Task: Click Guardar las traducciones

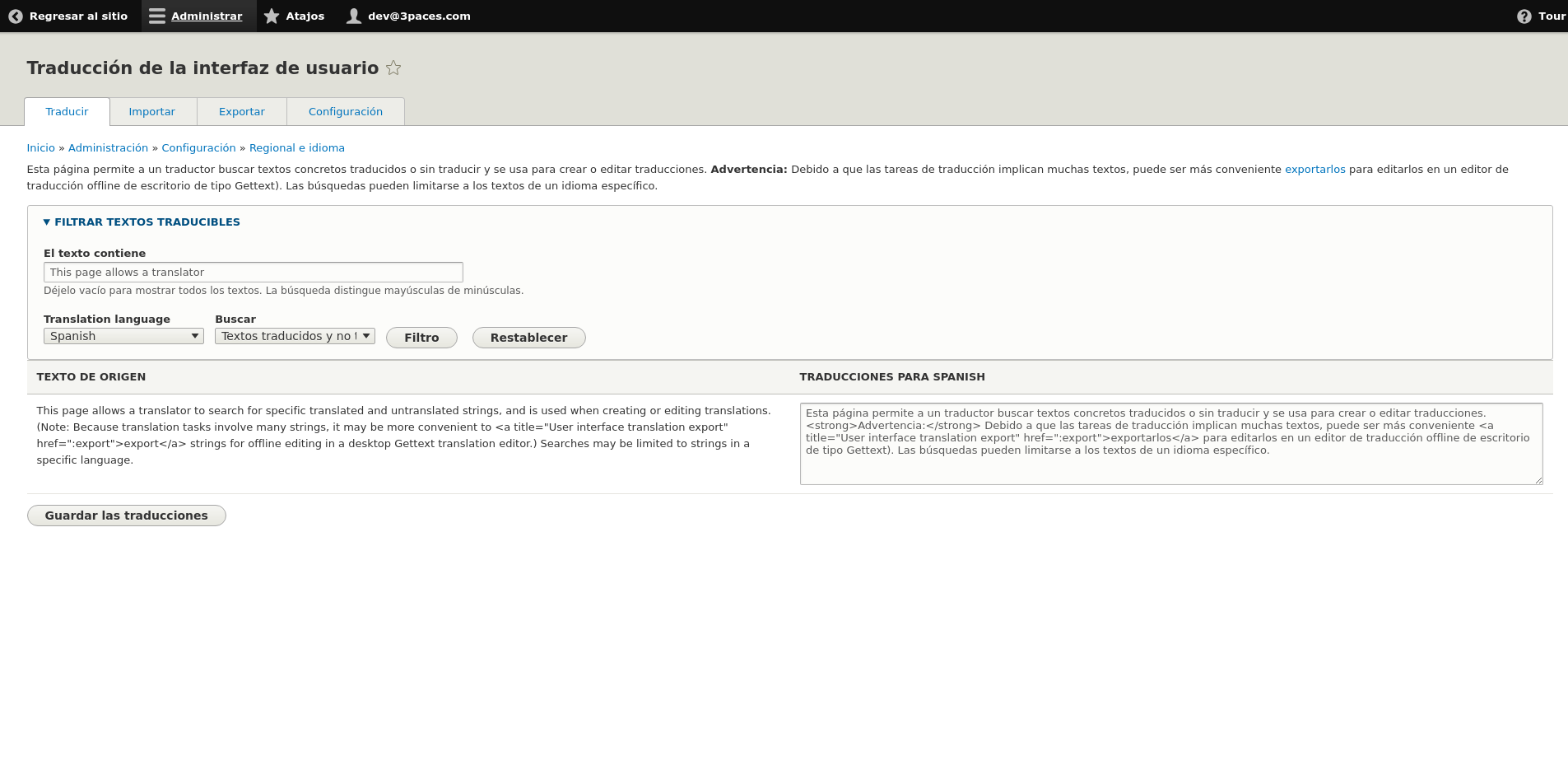Action: click(x=126, y=515)
